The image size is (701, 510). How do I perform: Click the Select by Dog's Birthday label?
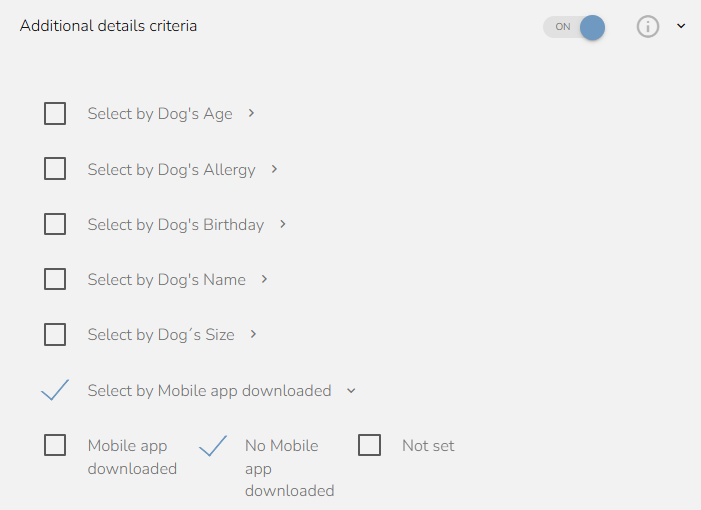click(176, 224)
